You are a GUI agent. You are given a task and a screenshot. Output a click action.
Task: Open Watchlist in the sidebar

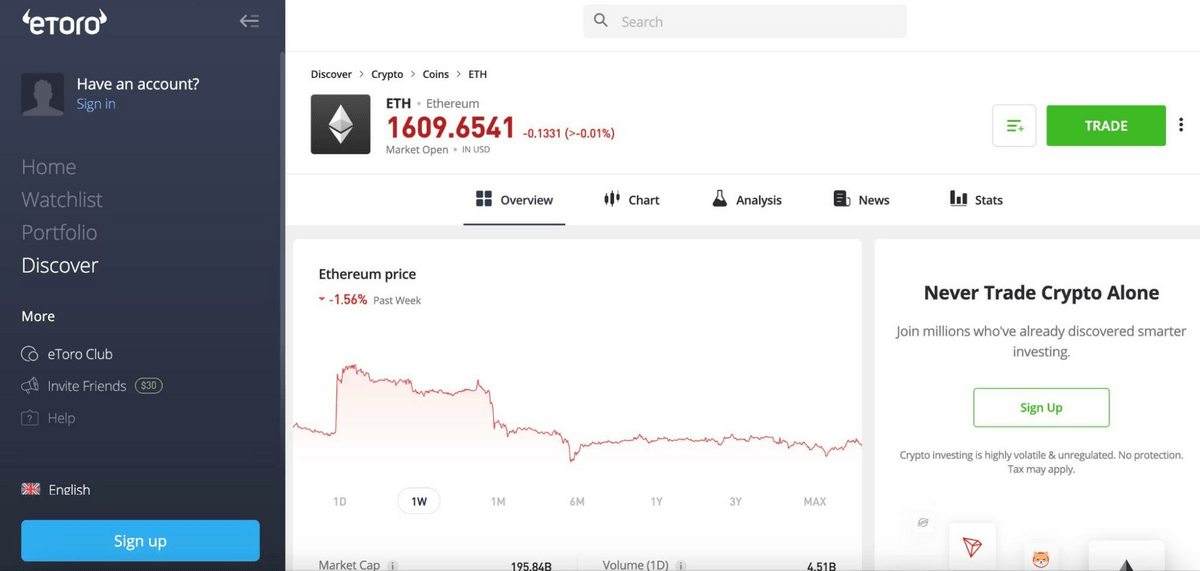tap(62, 200)
